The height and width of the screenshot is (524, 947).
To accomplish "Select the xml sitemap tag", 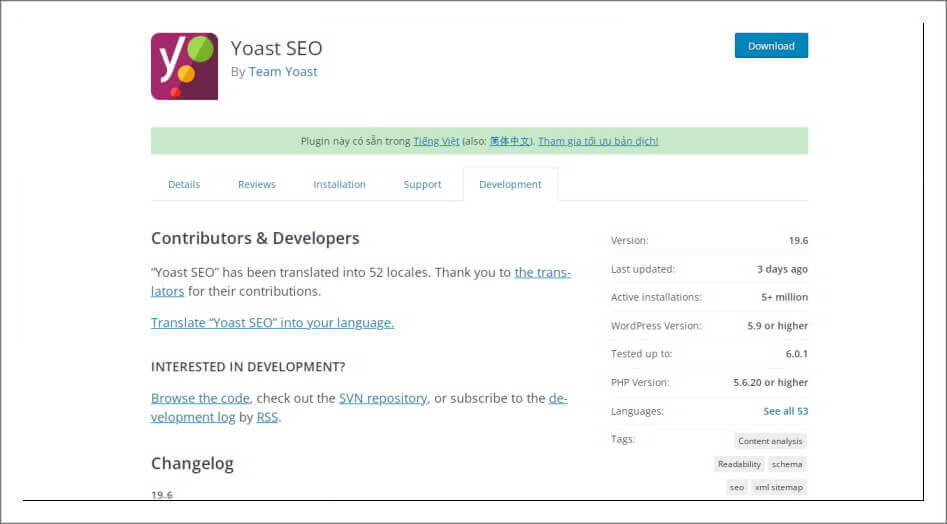I will tap(779, 487).
